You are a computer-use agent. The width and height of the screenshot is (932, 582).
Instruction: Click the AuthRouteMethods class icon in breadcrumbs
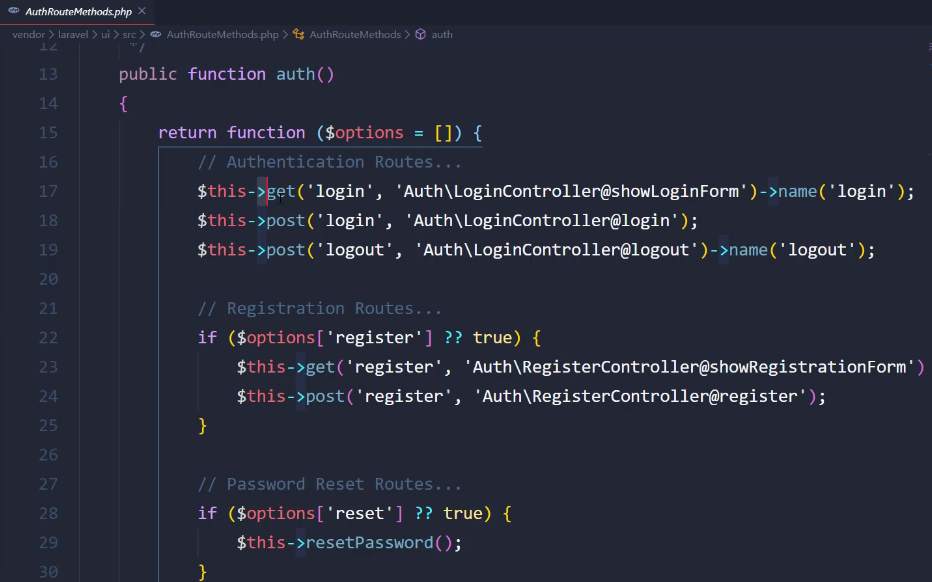click(299, 34)
